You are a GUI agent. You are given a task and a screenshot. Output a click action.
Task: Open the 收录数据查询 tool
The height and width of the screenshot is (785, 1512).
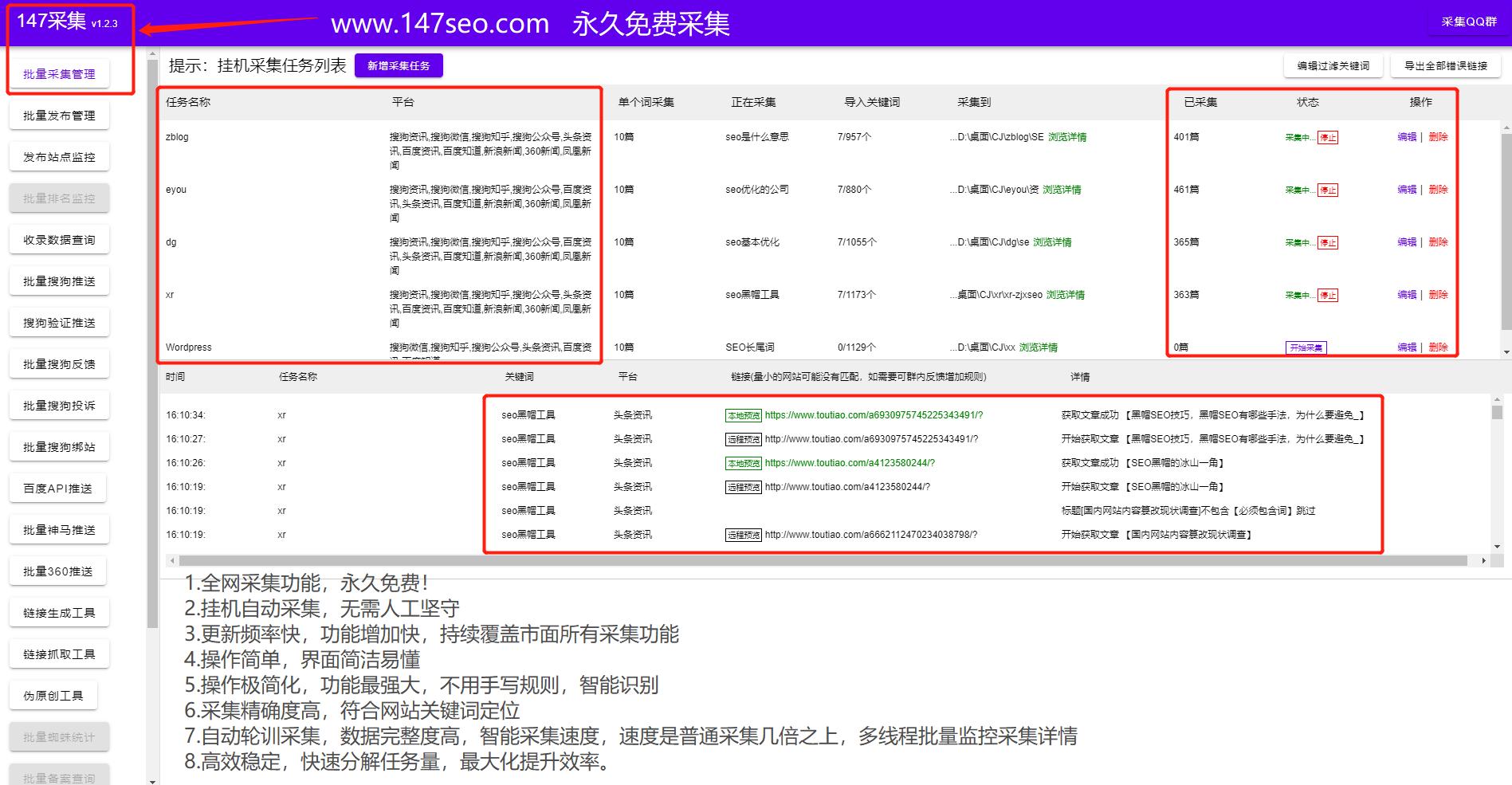(x=59, y=239)
